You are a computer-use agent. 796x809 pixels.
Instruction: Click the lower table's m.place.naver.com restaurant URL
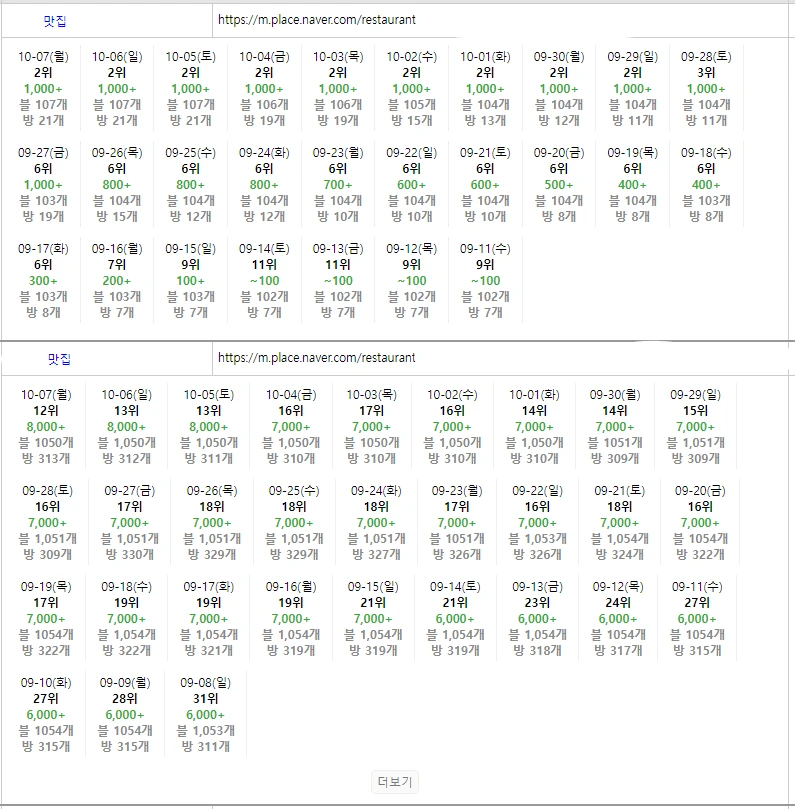pyautogui.click(x=316, y=358)
